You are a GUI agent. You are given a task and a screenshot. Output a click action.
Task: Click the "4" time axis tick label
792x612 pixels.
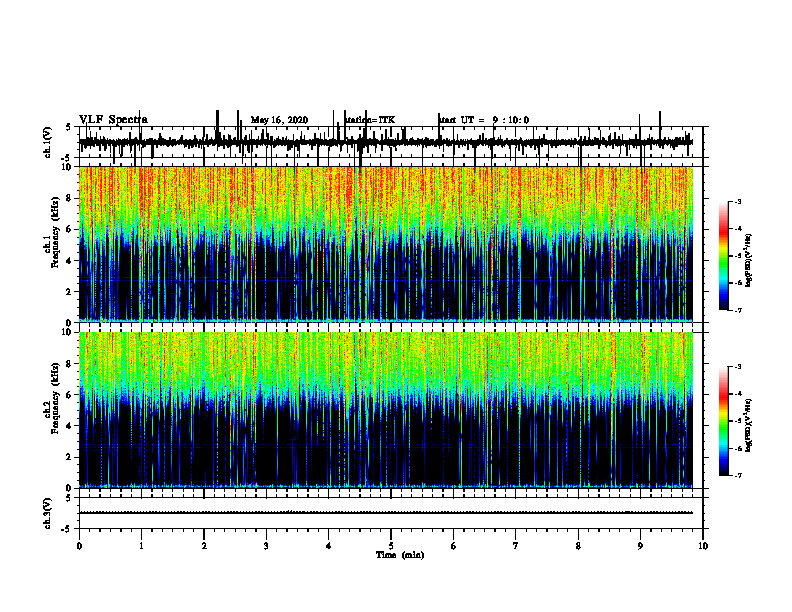click(x=329, y=546)
